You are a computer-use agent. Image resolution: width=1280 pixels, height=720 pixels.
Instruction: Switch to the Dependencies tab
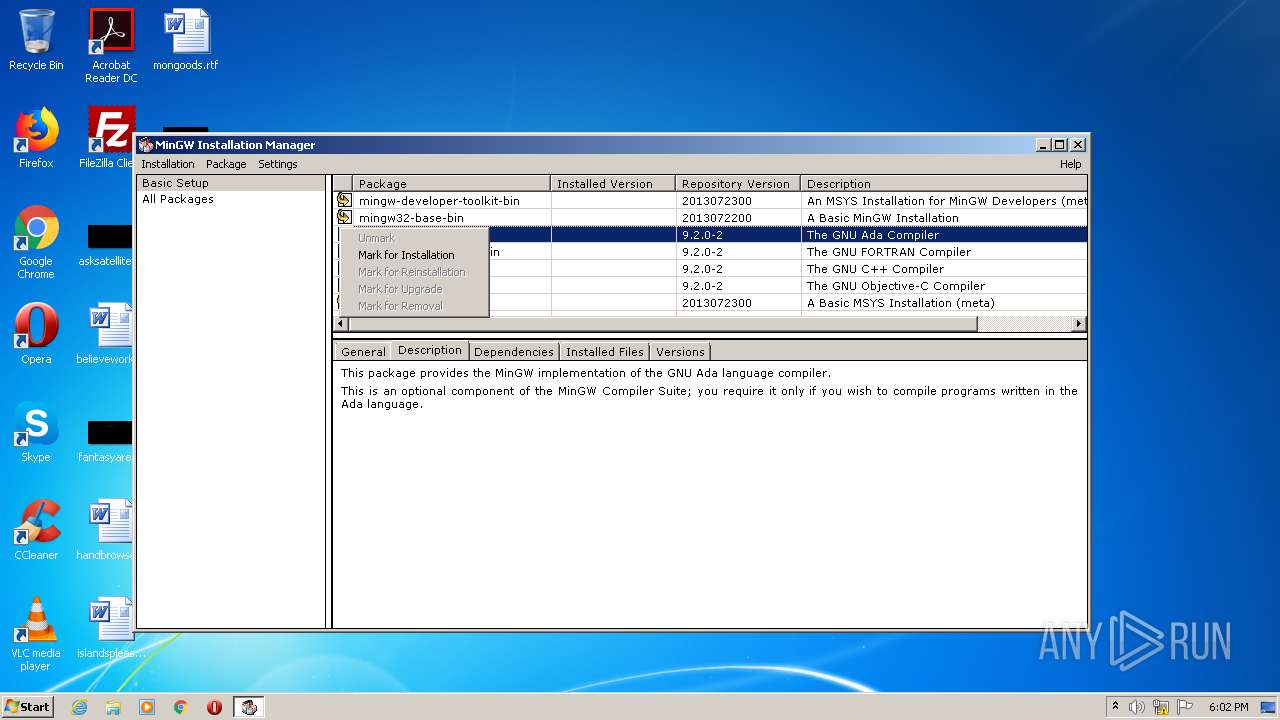tap(514, 352)
